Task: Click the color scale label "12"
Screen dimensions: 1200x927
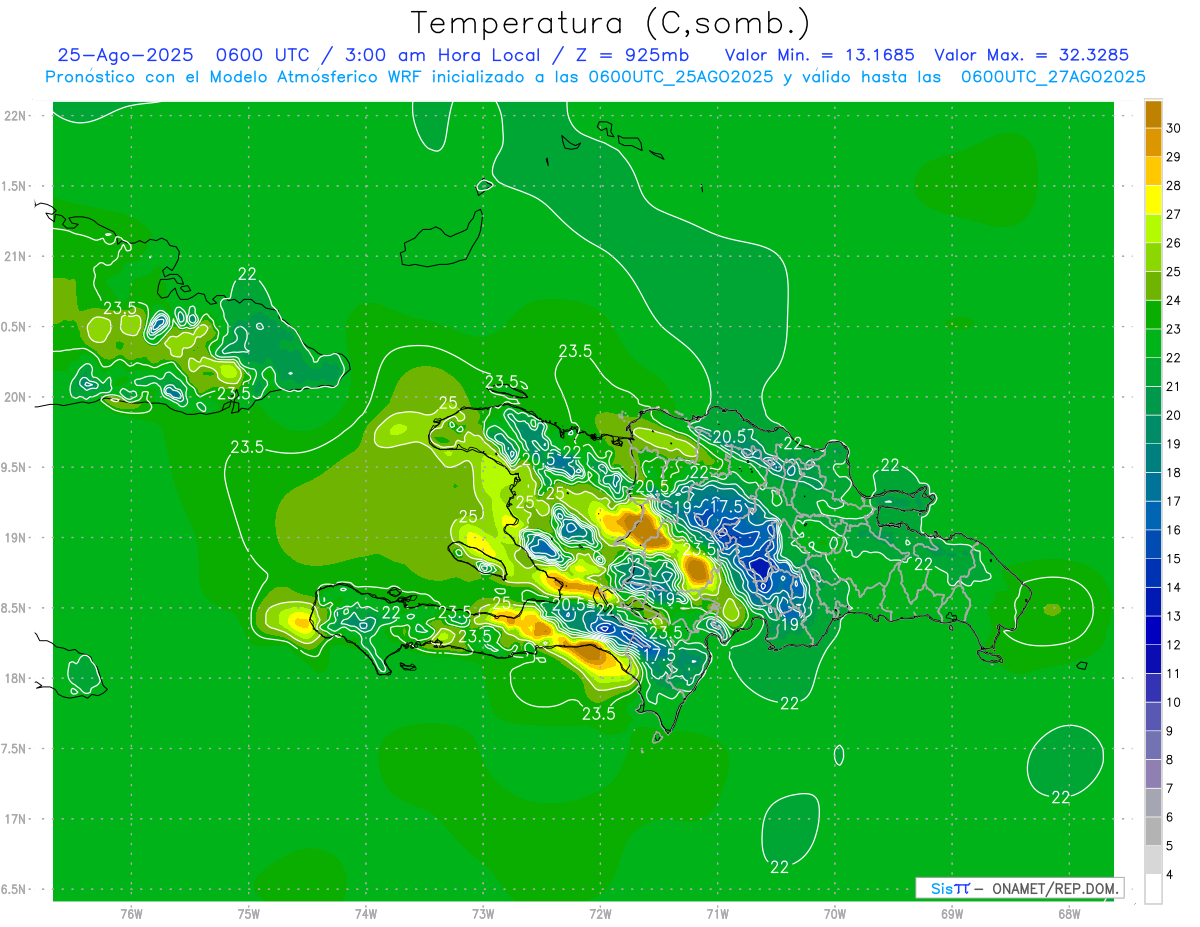Action: (1173, 645)
